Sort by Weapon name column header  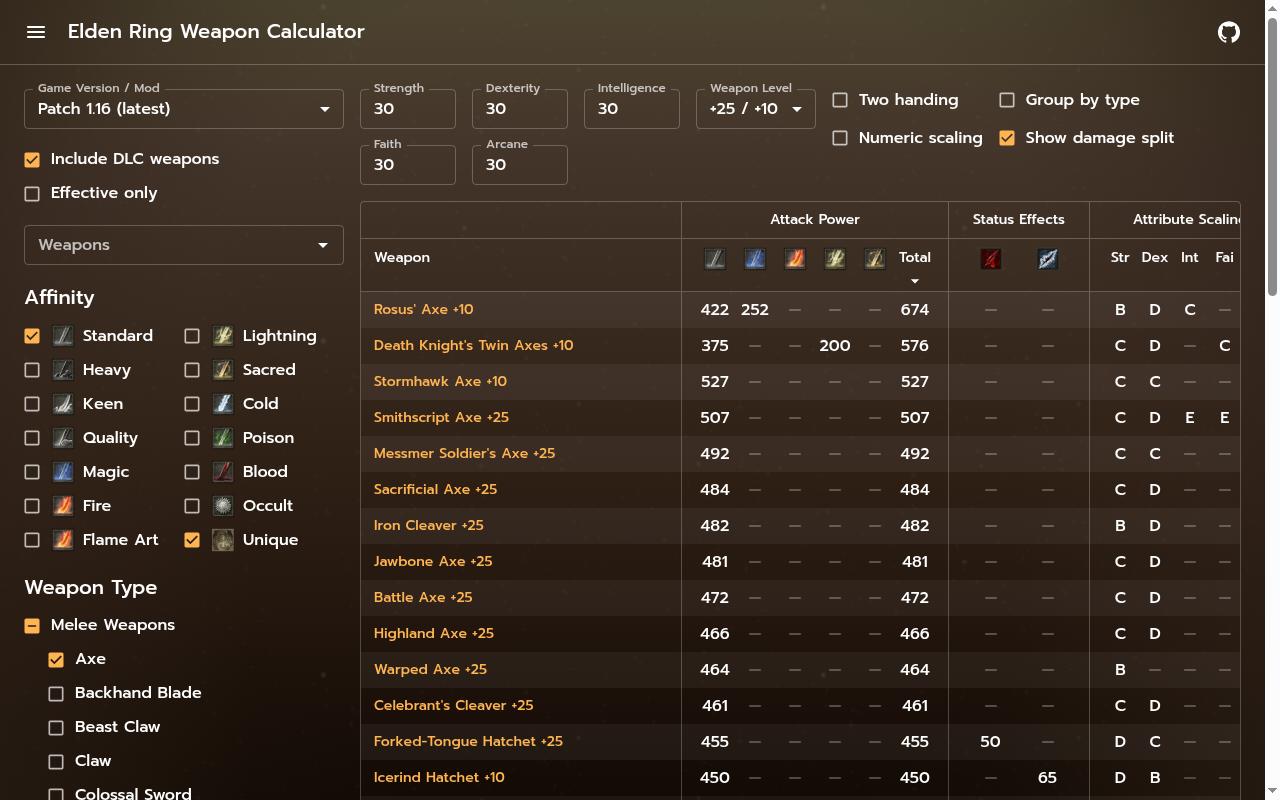click(402, 257)
